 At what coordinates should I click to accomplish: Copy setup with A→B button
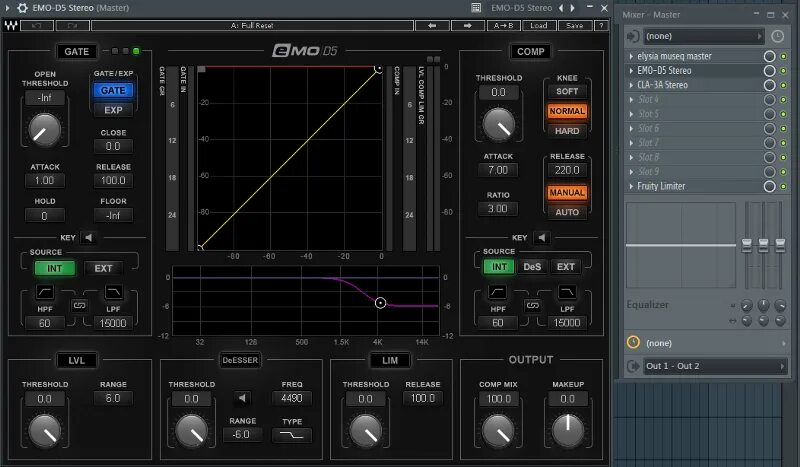click(x=504, y=26)
